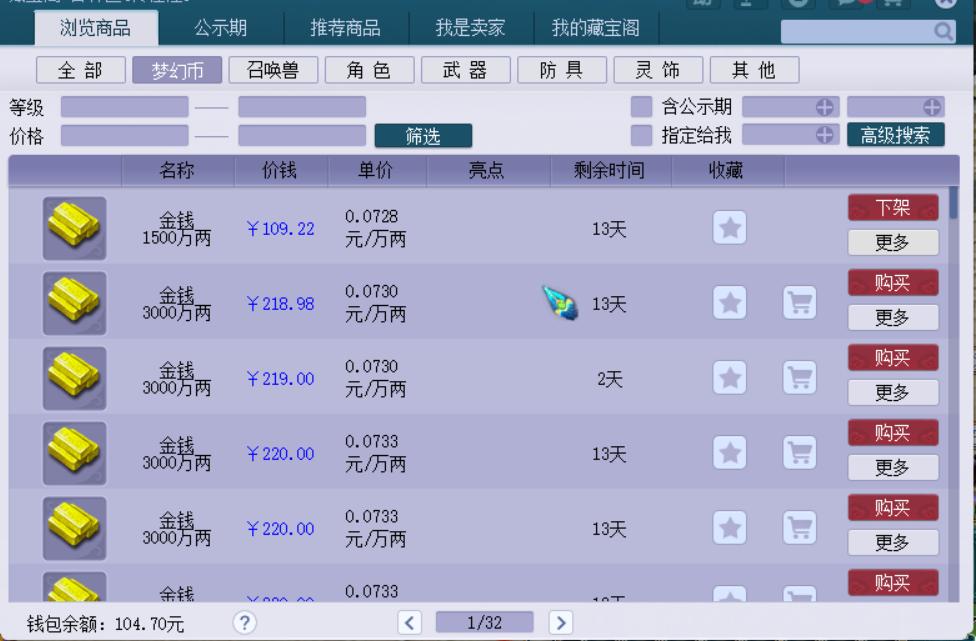Click the help question mark icon
Screen dimensions: 976x641
(245, 622)
